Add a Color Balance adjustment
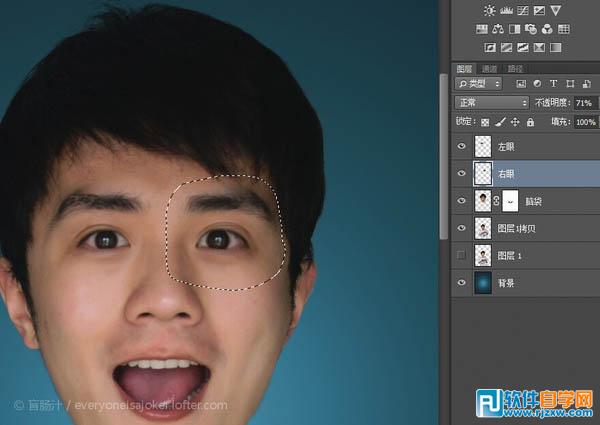 [x=498, y=29]
